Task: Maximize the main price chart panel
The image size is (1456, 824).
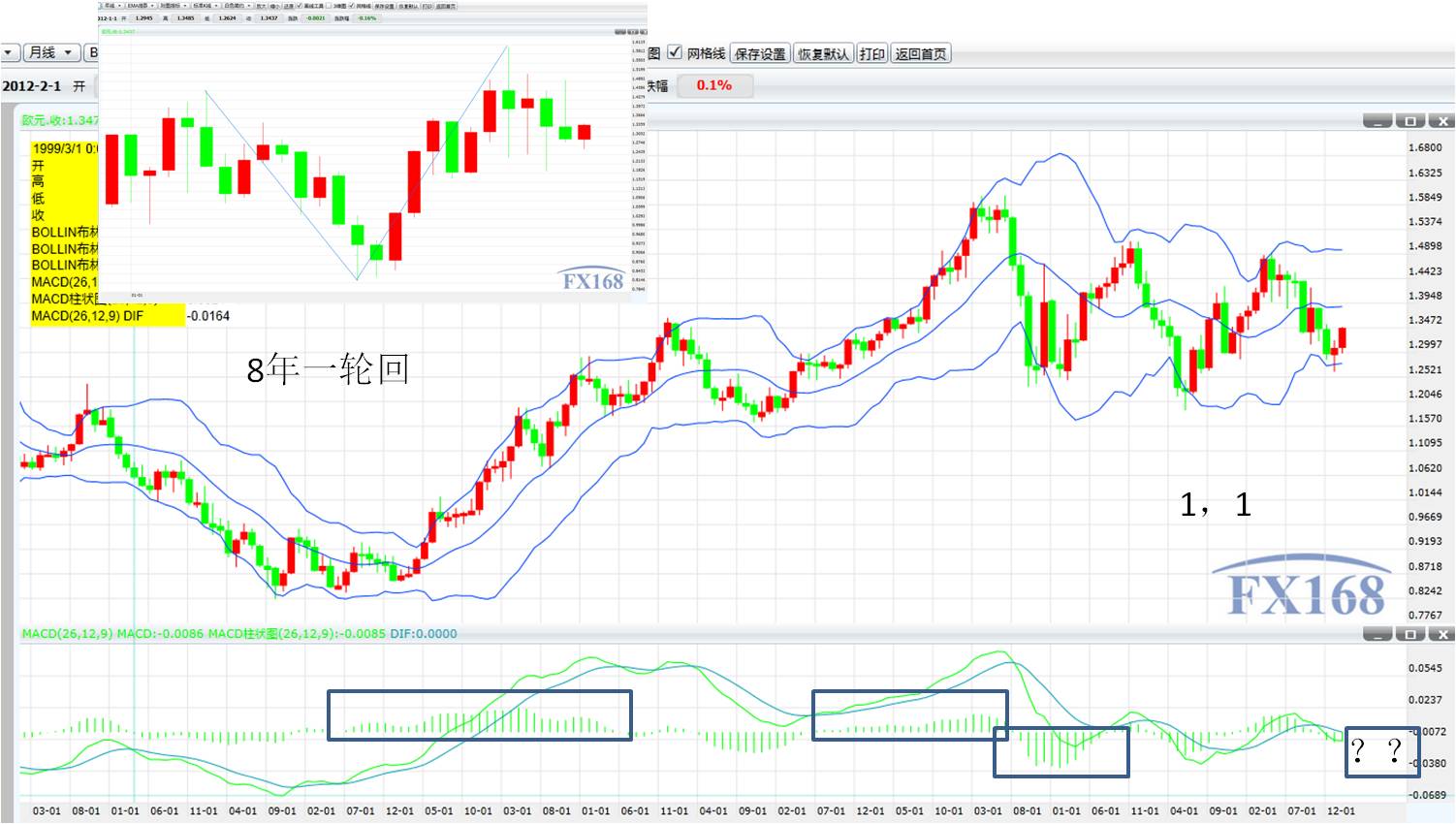Action: 1409,121
